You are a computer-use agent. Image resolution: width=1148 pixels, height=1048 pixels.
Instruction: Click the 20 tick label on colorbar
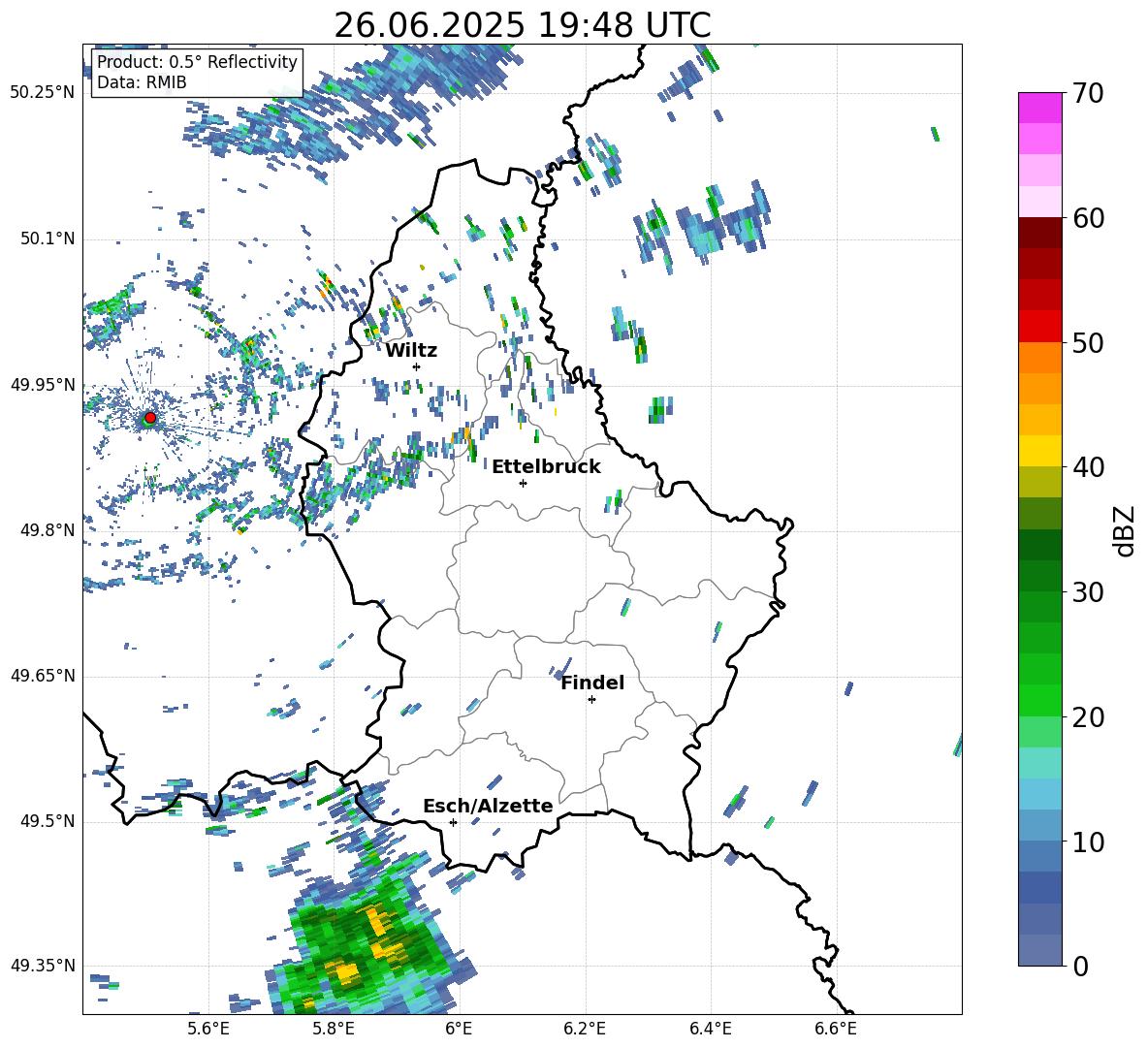pyautogui.click(x=1087, y=716)
